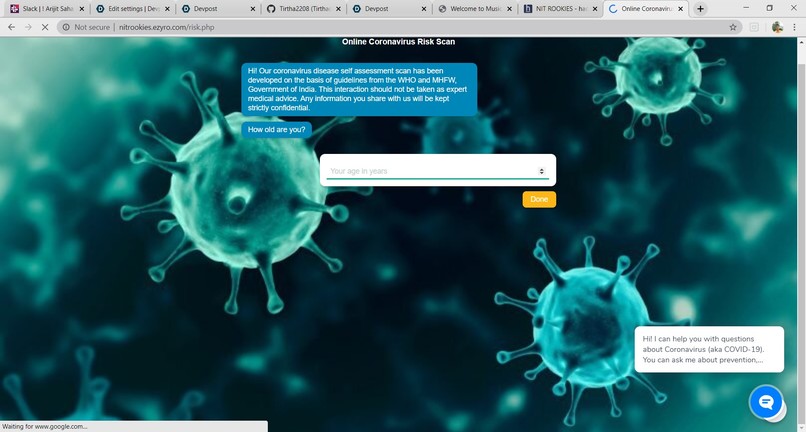Open the COVID-19 chatbot greeting message

tap(709, 349)
